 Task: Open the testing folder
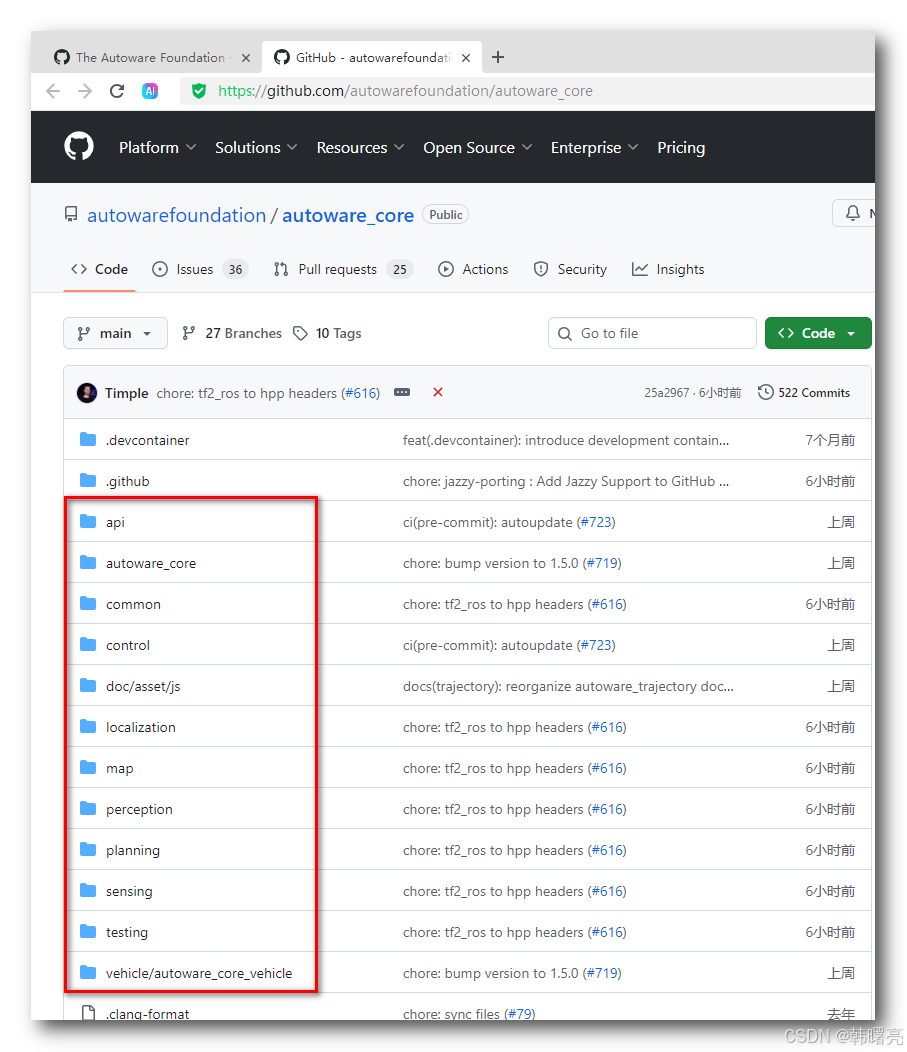[x=127, y=932]
